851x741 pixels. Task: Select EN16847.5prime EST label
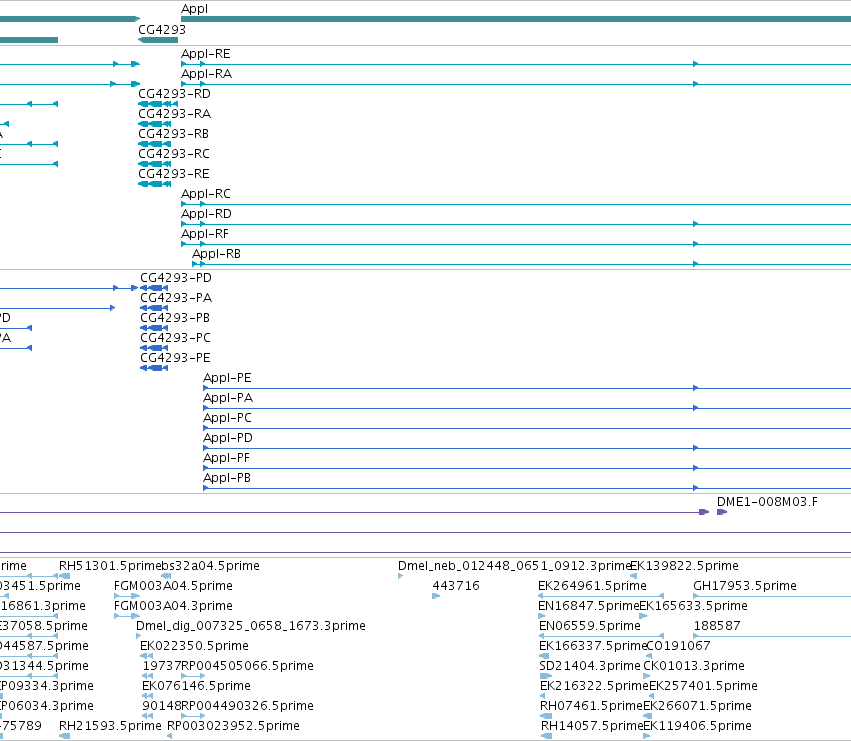pyautogui.click(x=589, y=606)
